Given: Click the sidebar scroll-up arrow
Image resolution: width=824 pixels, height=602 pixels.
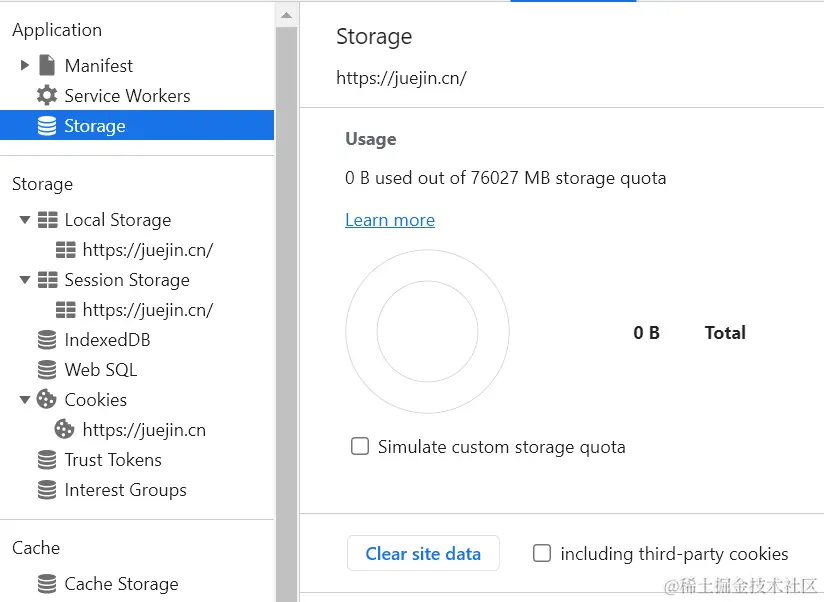Looking at the screenshot, I should tap(287, 15).
